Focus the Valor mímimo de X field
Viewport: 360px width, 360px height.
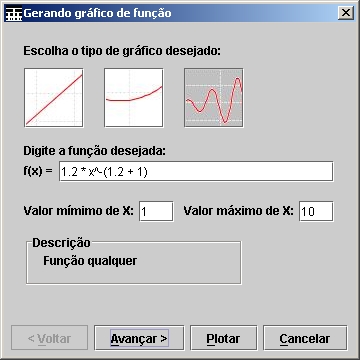click(156, 211)
